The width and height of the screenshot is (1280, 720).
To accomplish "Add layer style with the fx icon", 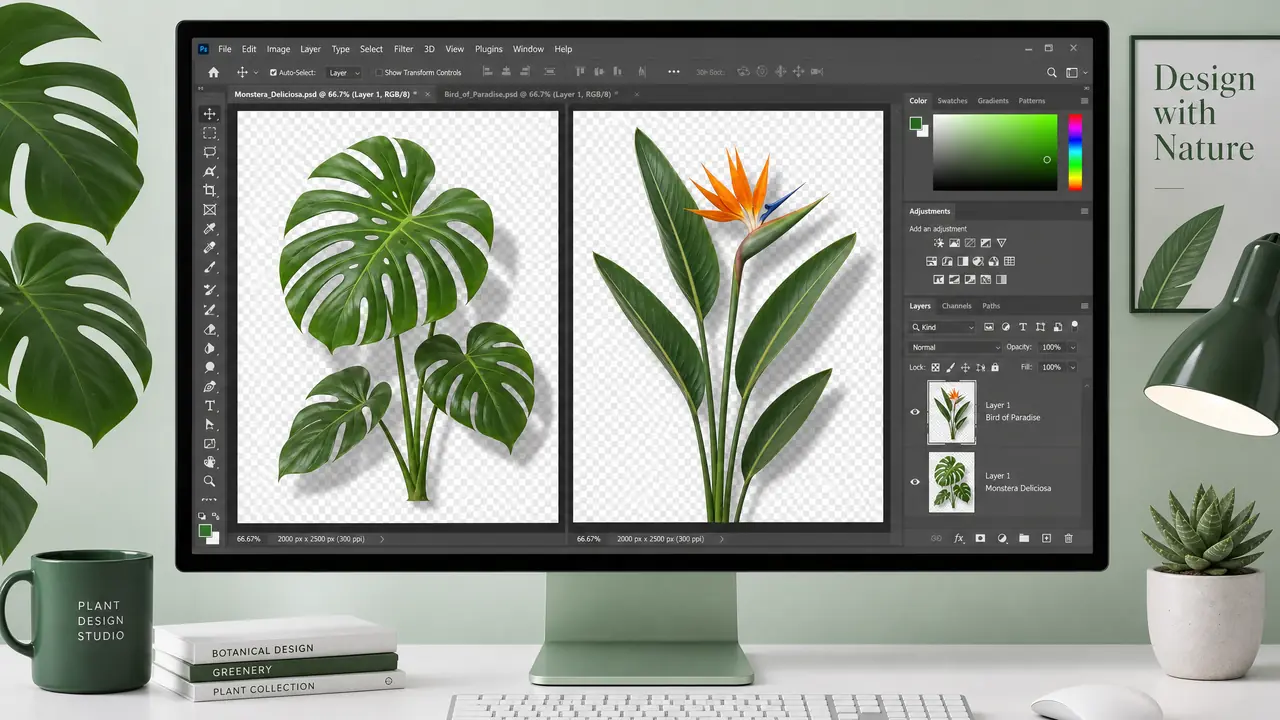I will [x=959, y=538].
